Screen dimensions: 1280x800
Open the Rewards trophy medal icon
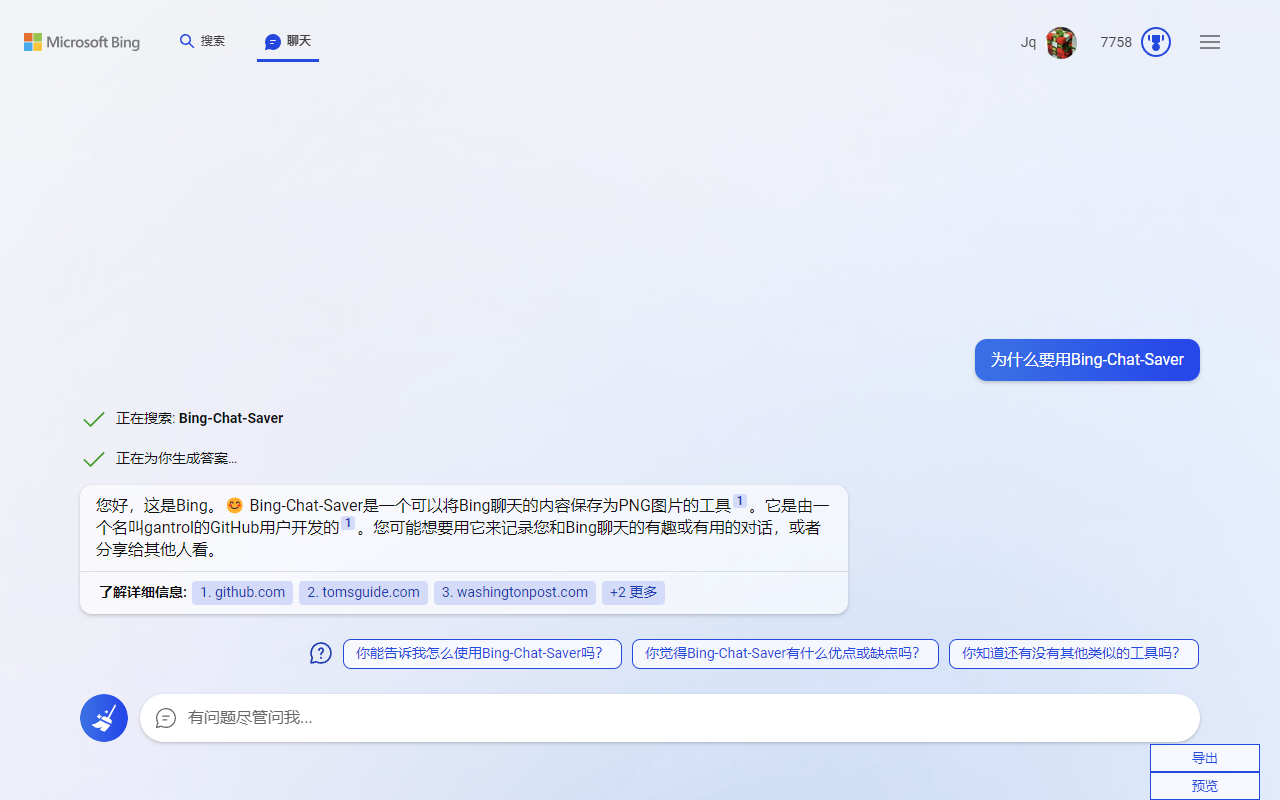[x=1156, y=42]
